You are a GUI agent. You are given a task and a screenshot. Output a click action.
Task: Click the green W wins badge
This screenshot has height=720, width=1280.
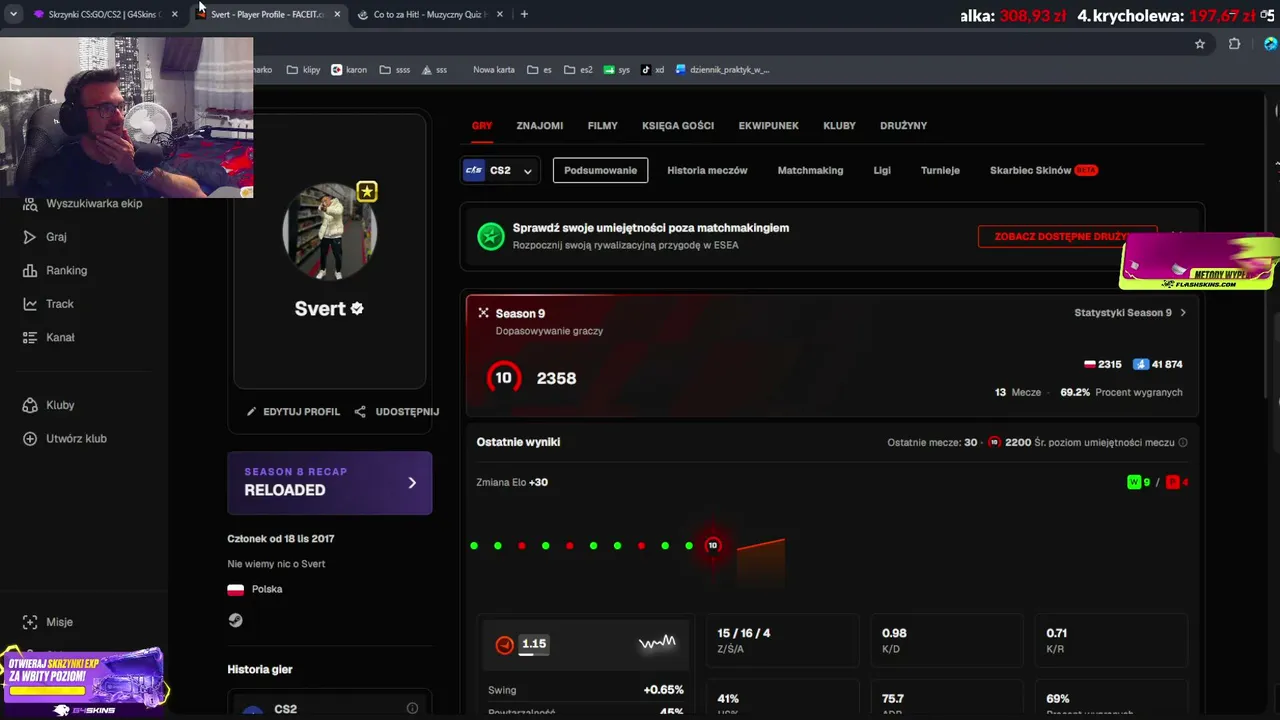(1134, 482)
